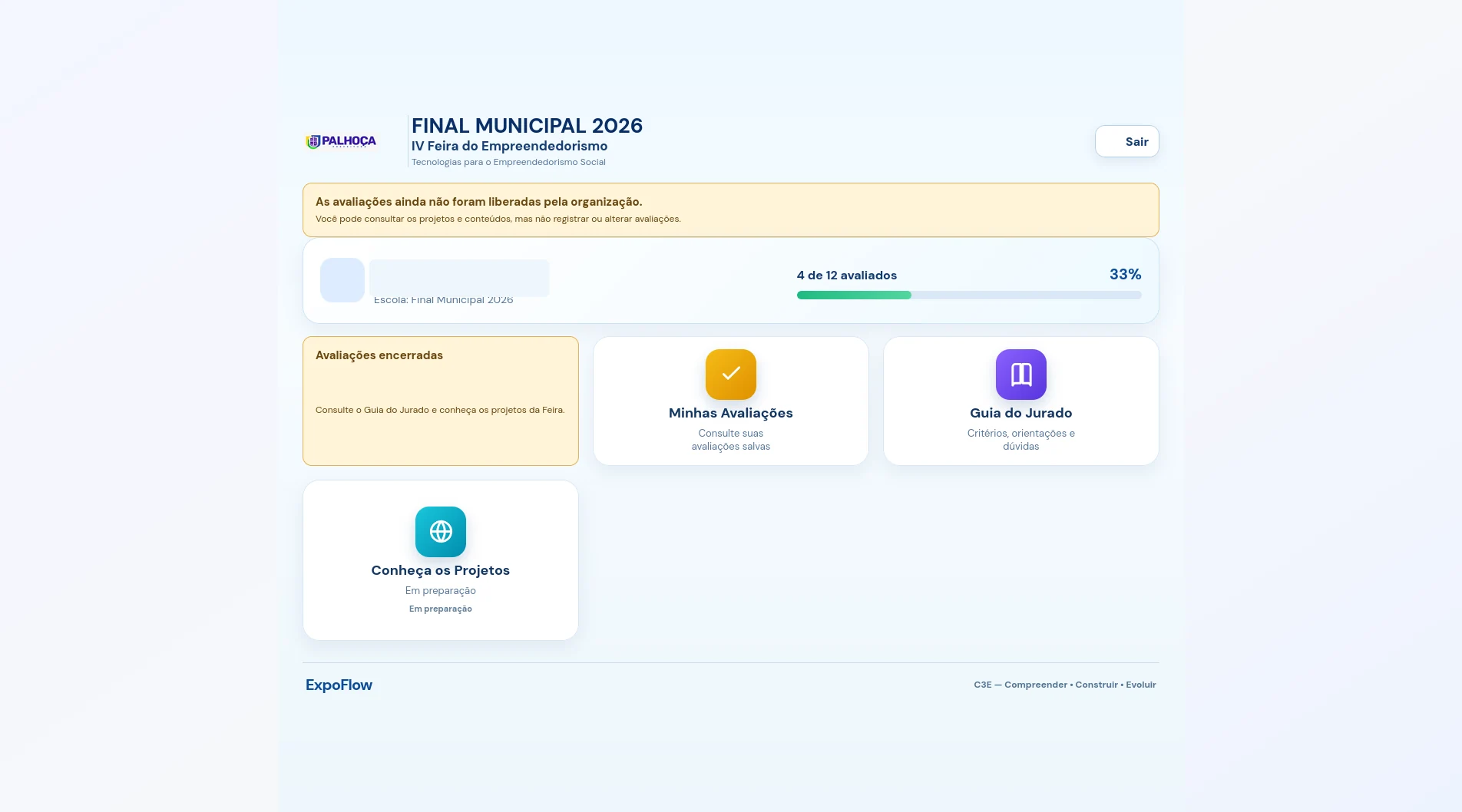Screen dimensions: 1462x812
Task: Click the '33%' progress value
Action: tap(1125, 274)
